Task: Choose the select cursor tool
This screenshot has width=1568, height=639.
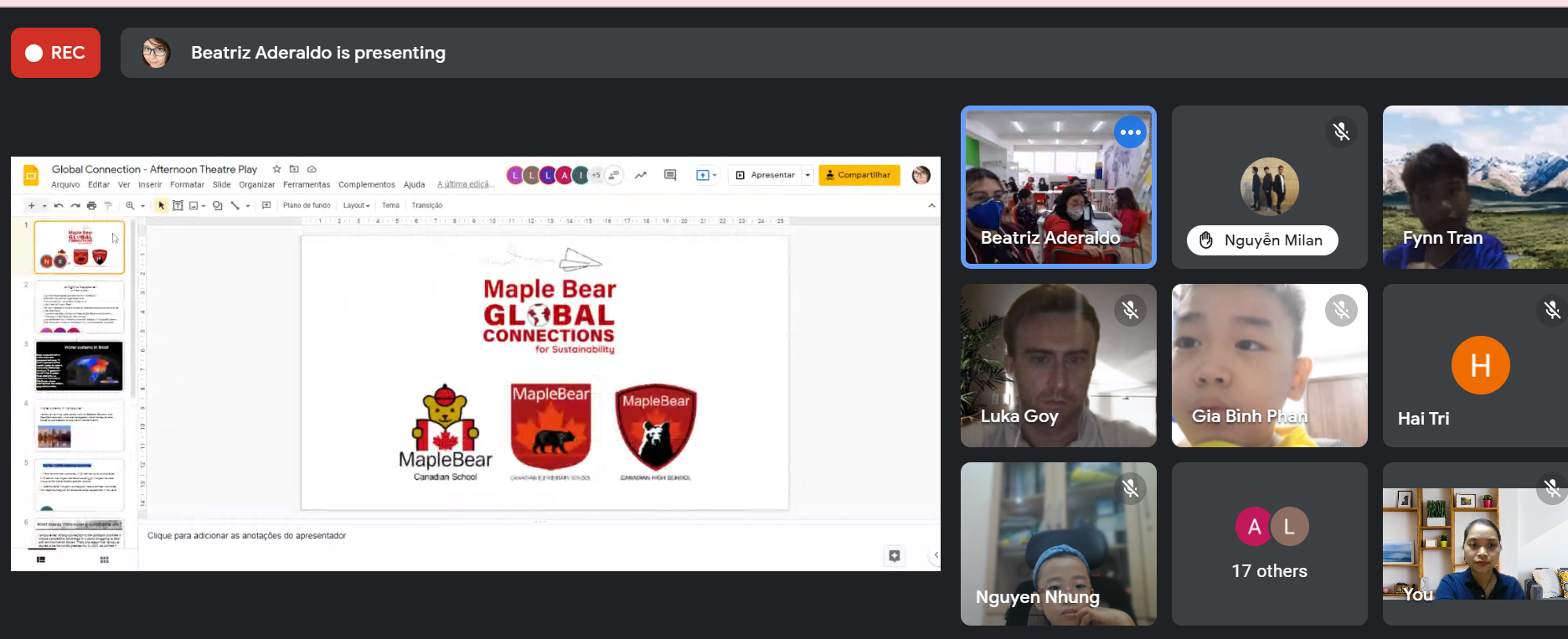Action: [x=162, y=205]
